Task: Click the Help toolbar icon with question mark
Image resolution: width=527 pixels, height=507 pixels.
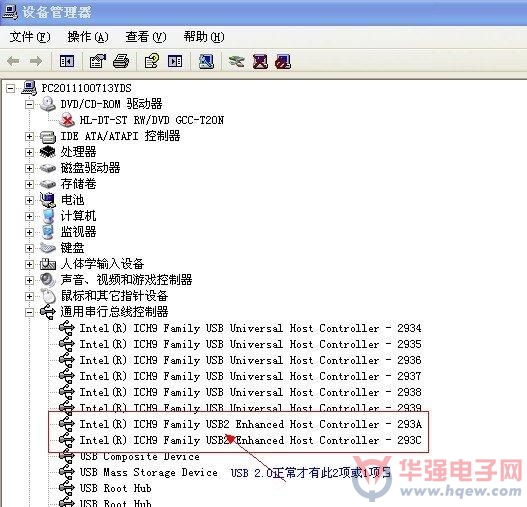Action: (152, 61)
